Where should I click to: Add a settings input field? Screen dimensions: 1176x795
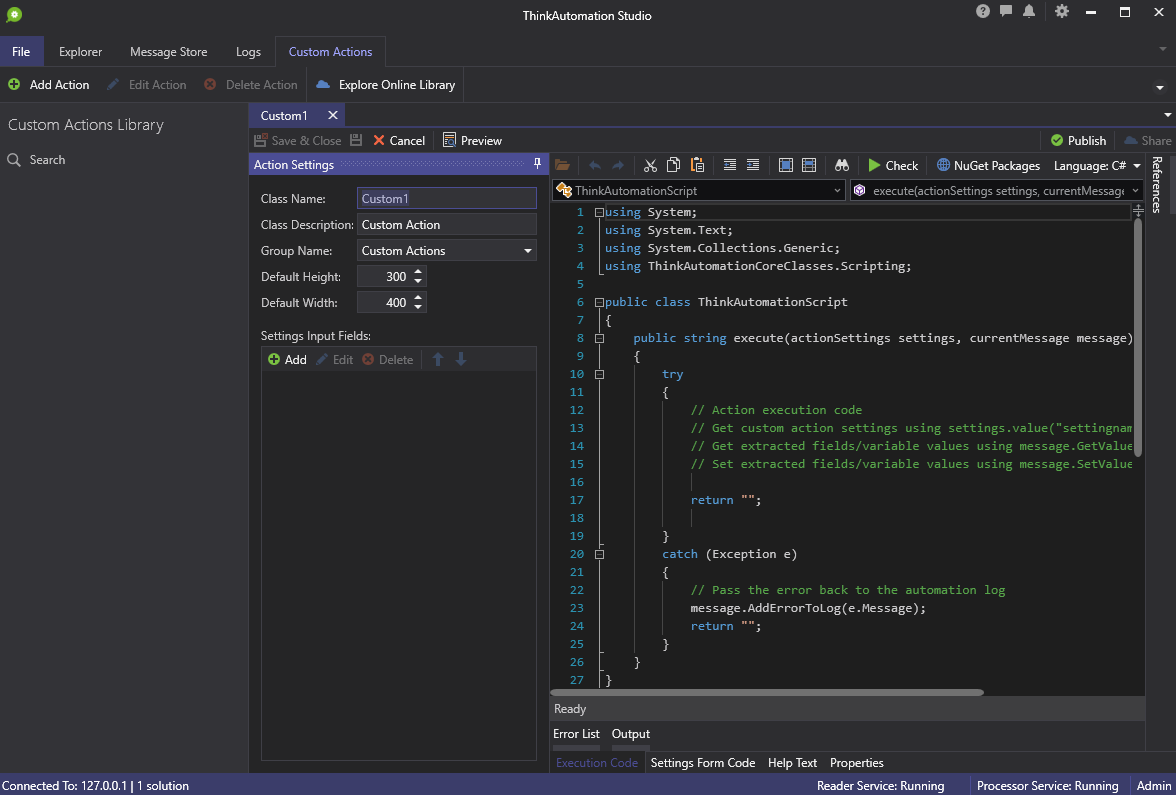[287, 360]
